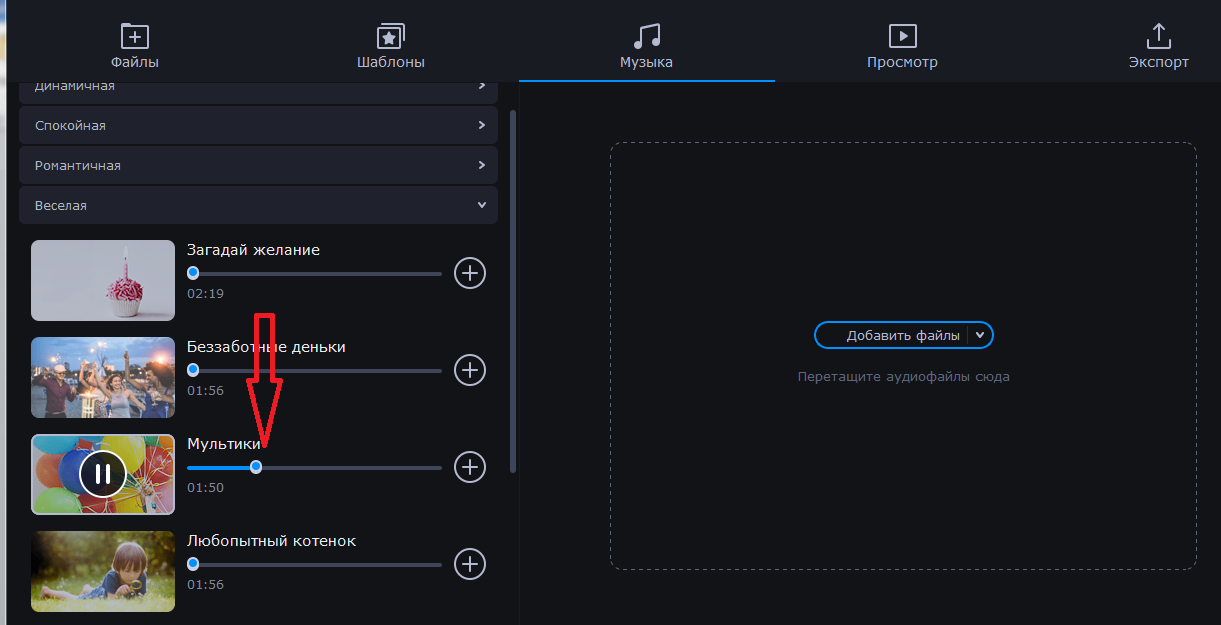
Task: Click the Мультики track progress slider
Action: (x=314, y=467)
